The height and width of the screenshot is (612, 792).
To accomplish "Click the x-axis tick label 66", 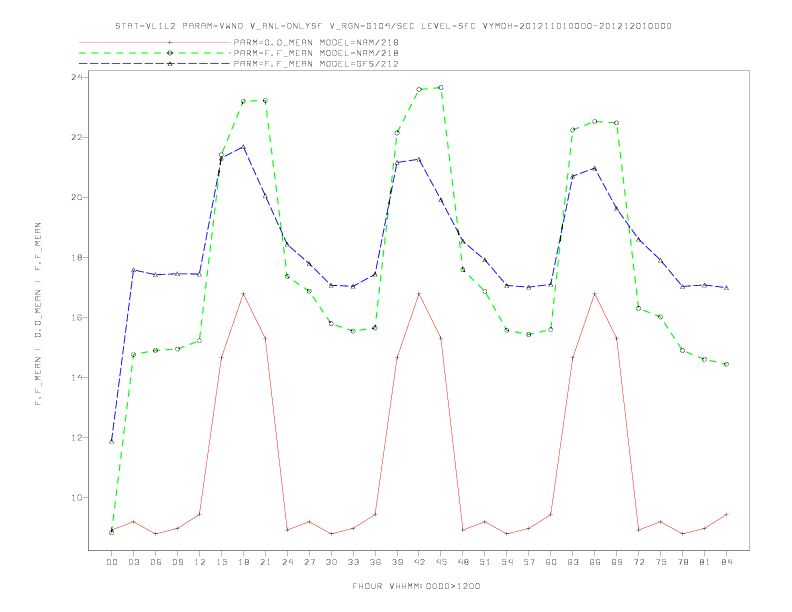I will 595,562.
